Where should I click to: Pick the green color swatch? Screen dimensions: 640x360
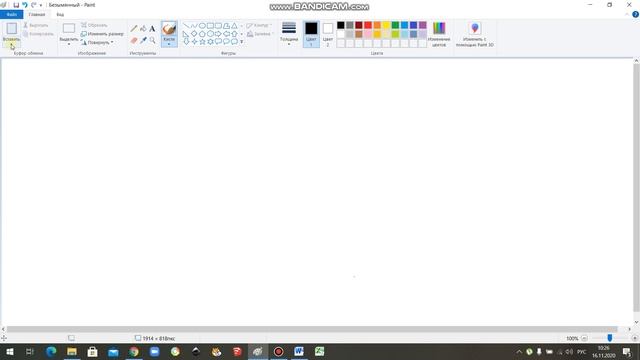tap(395, 25)
